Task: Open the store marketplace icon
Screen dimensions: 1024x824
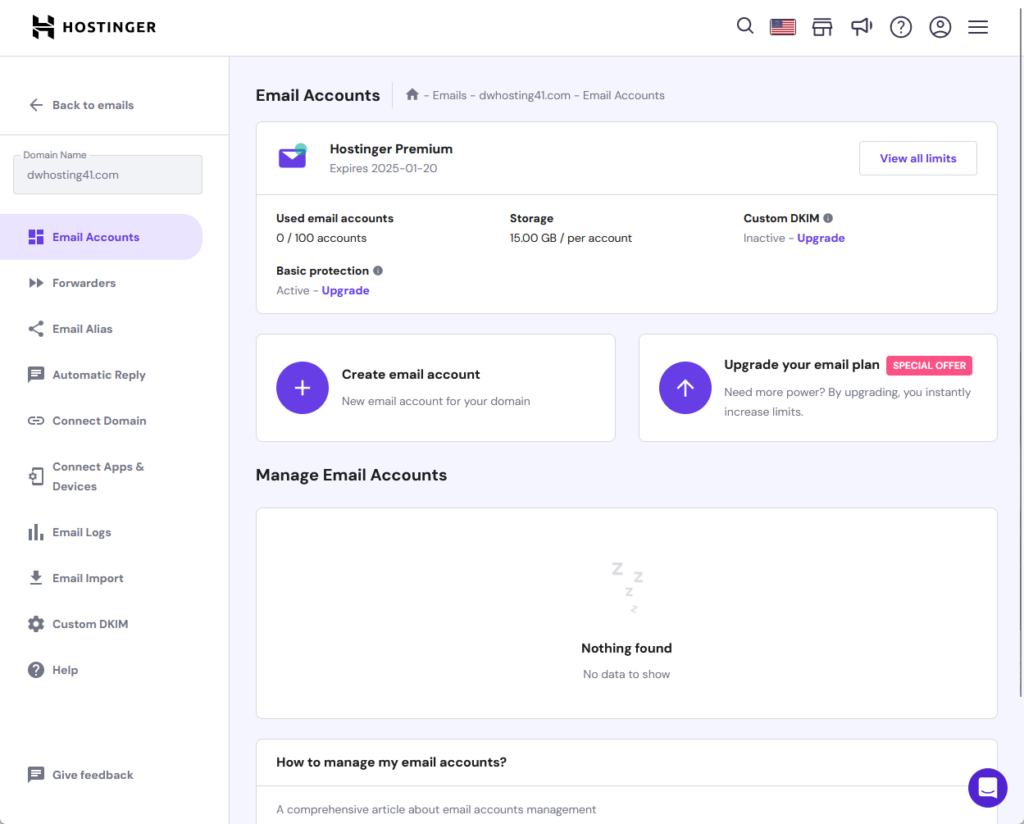Action: pyautogui.click(x=822, y=27)
